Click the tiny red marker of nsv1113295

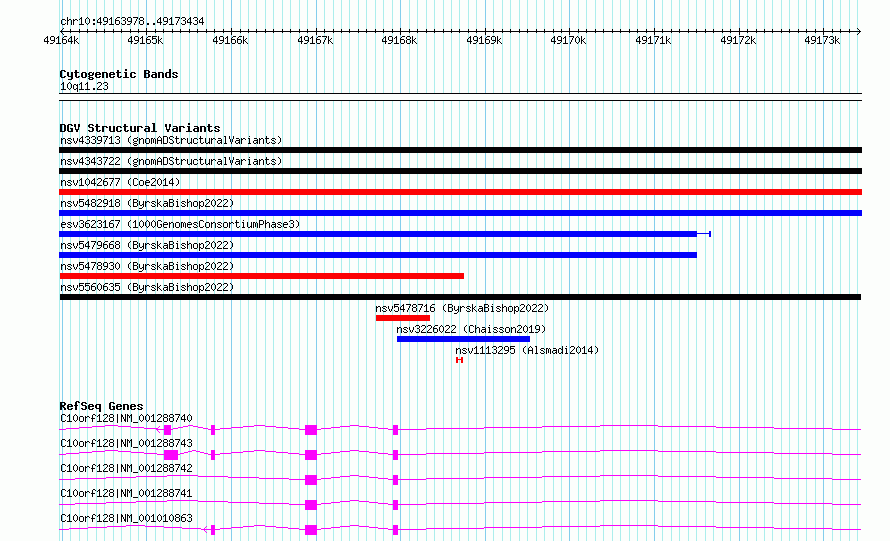click(459, 360)
